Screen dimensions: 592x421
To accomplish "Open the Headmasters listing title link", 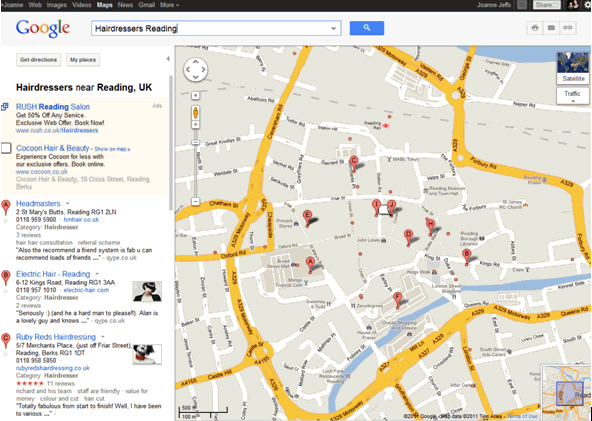I will coord(38,204).
